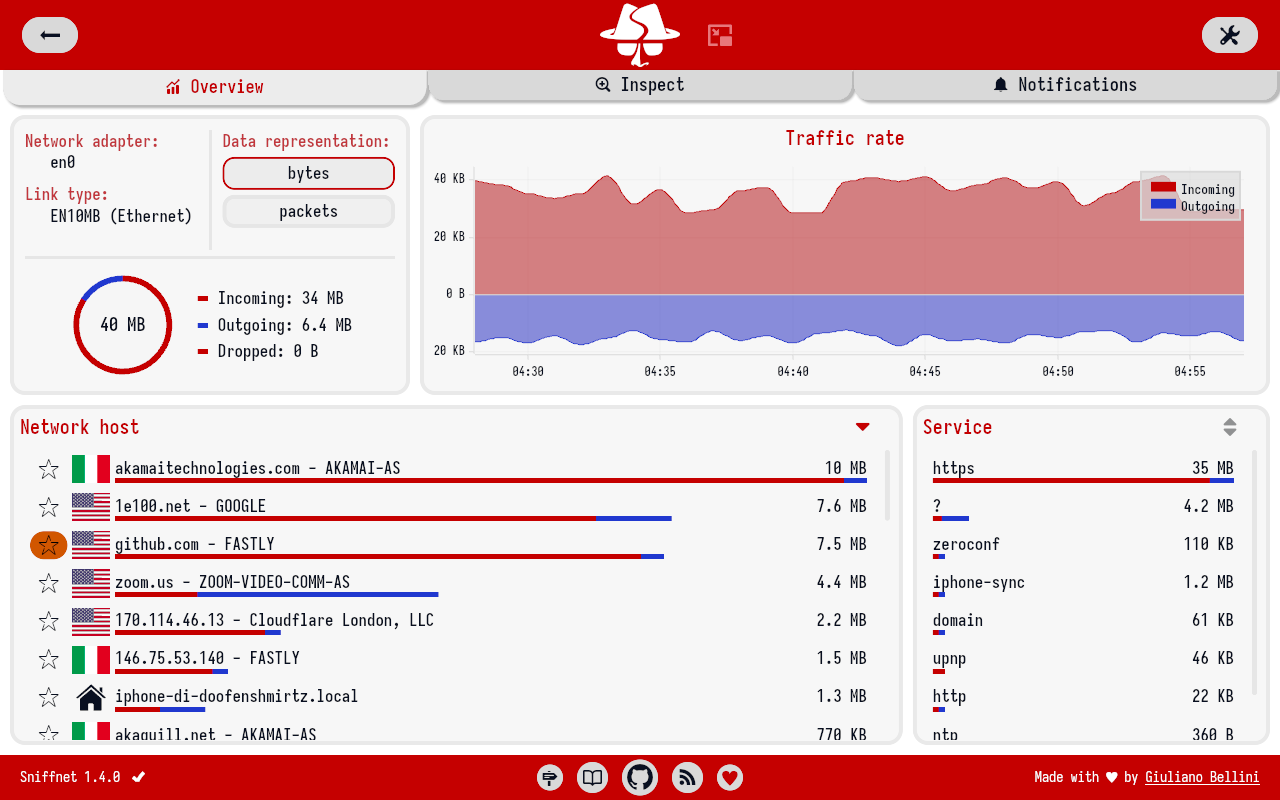Screen dimensions: 1280x800
Task: Click Italy flag of akamaitechnologies.com
Action: (x=91, y=468)
